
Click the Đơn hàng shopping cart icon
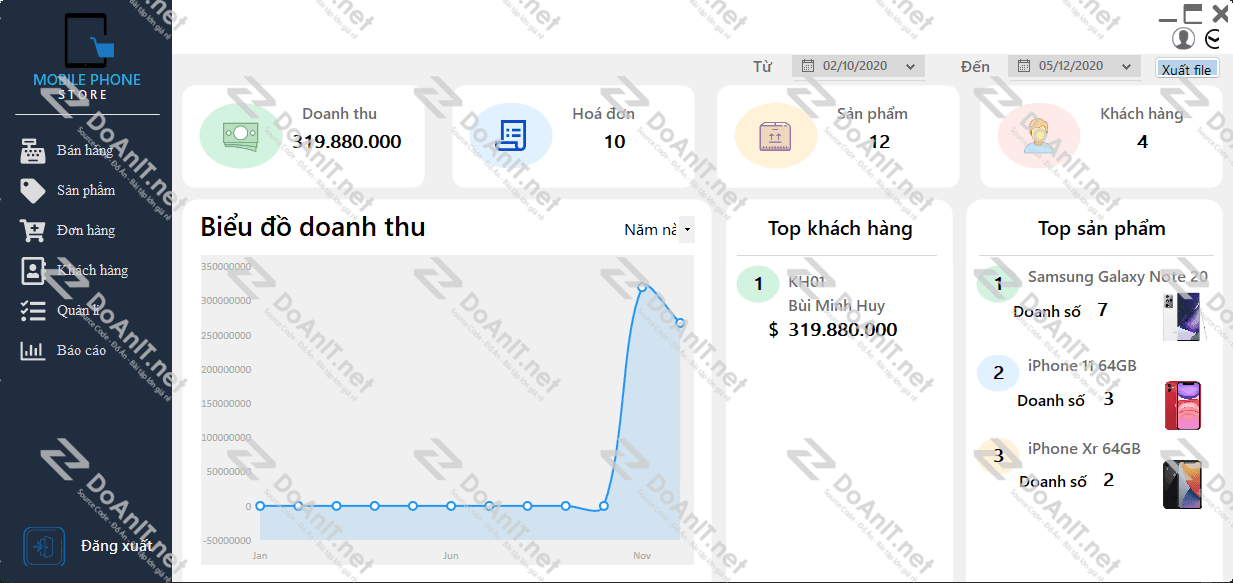[x=33, y=231]
